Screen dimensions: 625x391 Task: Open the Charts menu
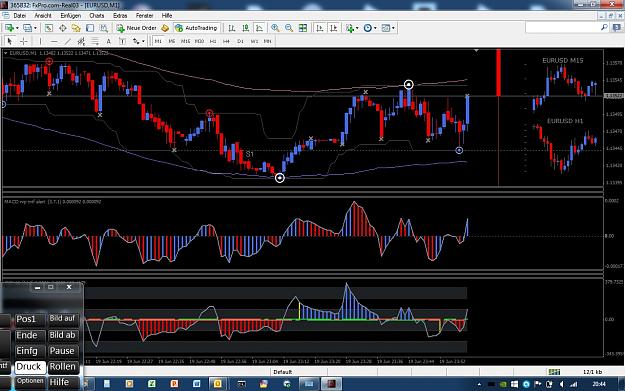point(96,16)
